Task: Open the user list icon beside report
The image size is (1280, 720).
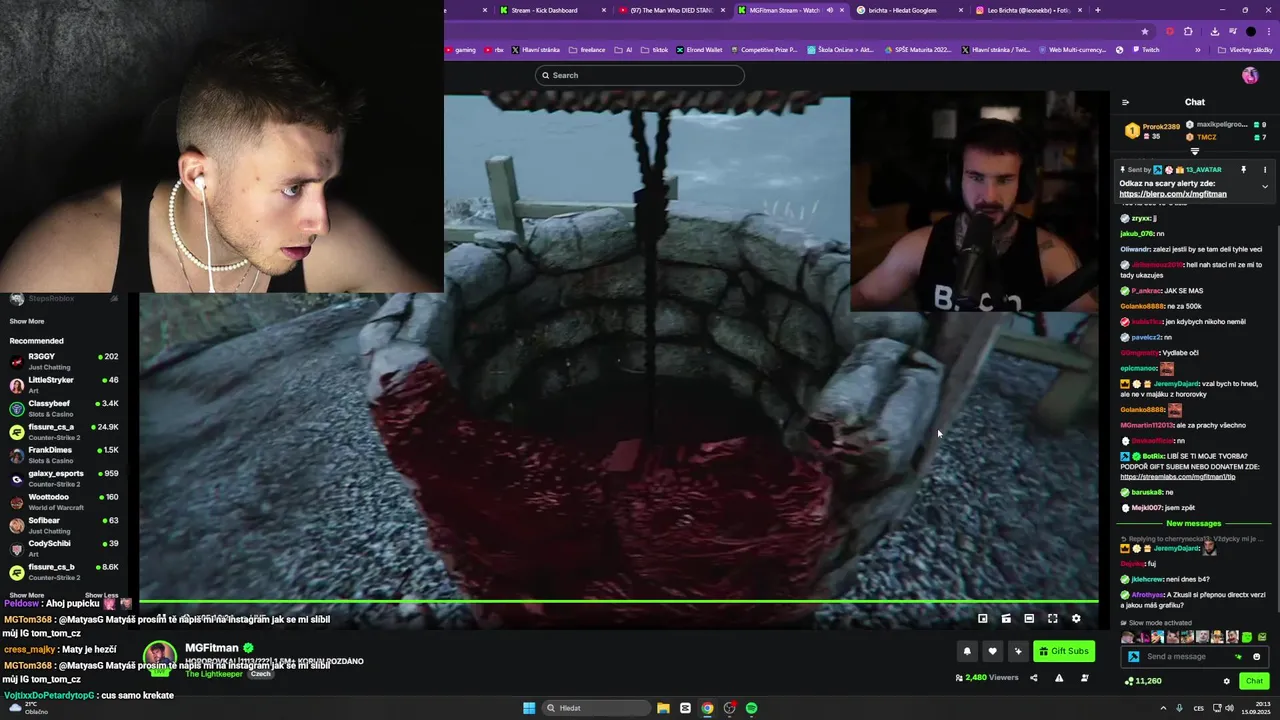Action: [1085, 678]
